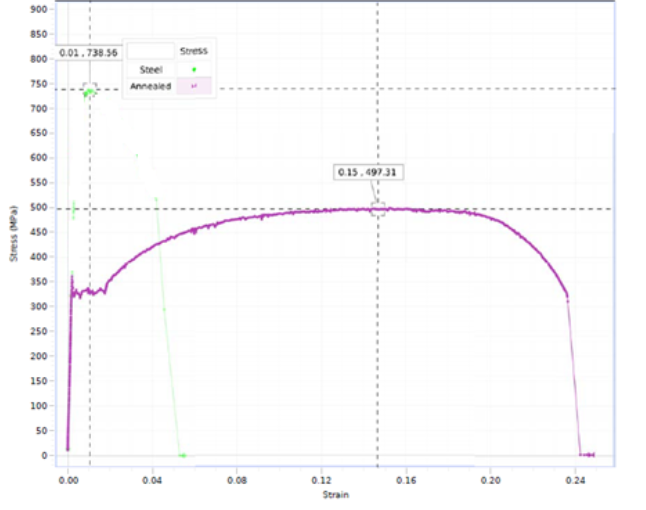
Task: Click the 0.12 x-axis tick label
Action: coord(321,480)
